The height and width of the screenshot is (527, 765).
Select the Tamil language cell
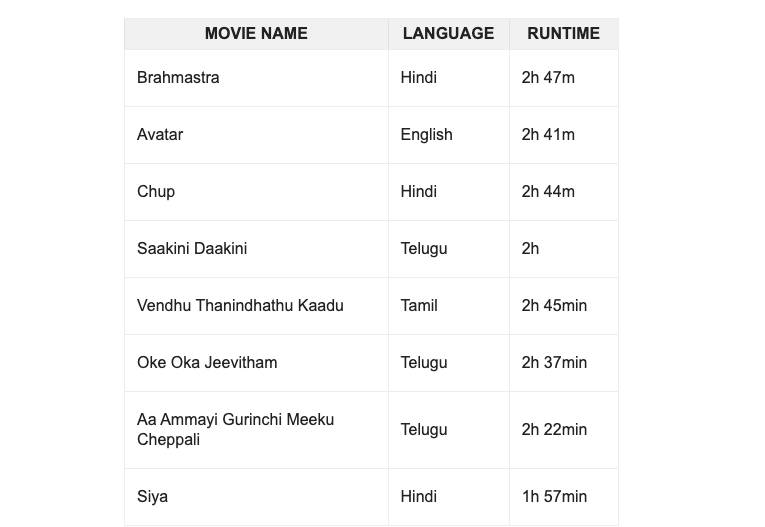tap(419, 305)
